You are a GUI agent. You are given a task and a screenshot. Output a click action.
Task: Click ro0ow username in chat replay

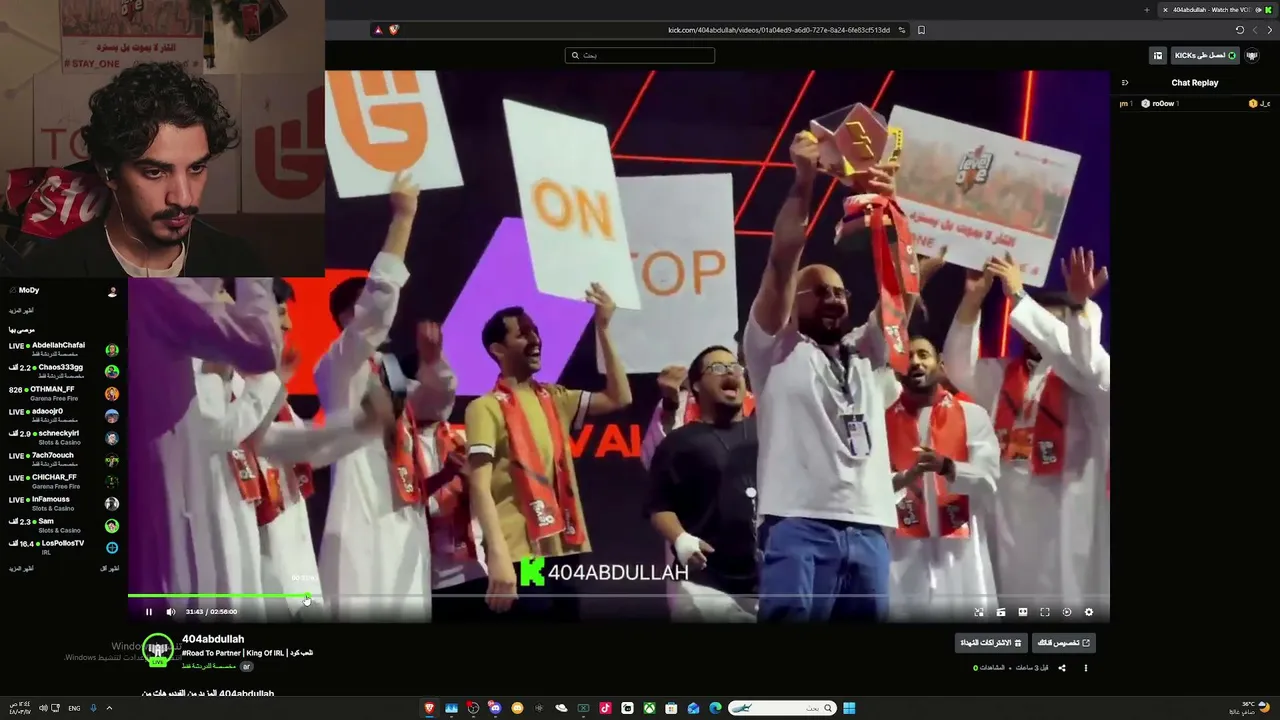pos(1164,103)
